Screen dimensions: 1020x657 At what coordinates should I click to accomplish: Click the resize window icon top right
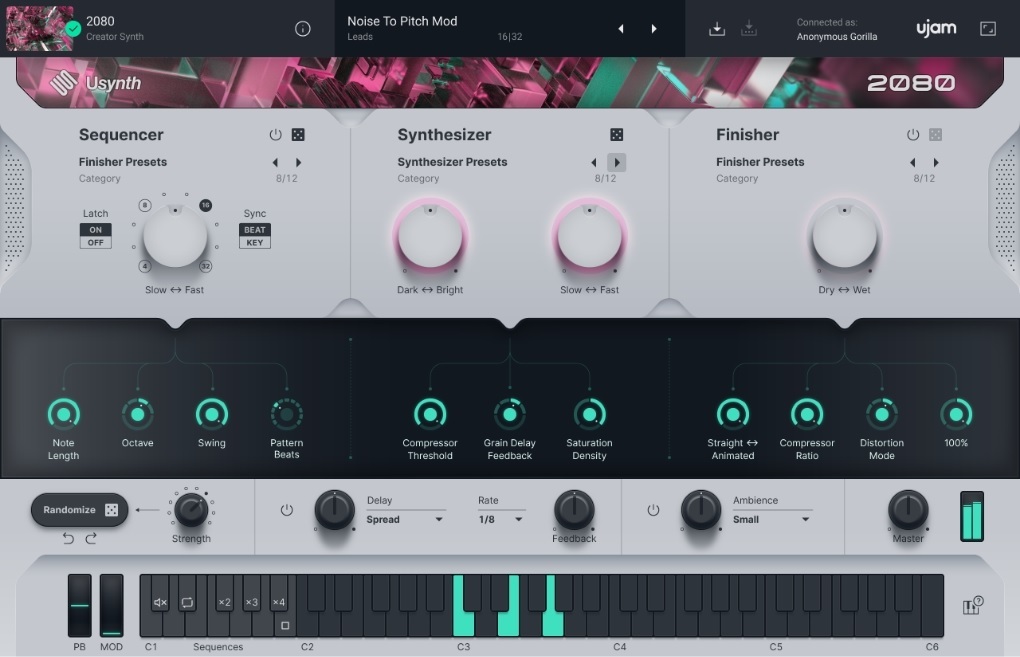pos(987,29)
